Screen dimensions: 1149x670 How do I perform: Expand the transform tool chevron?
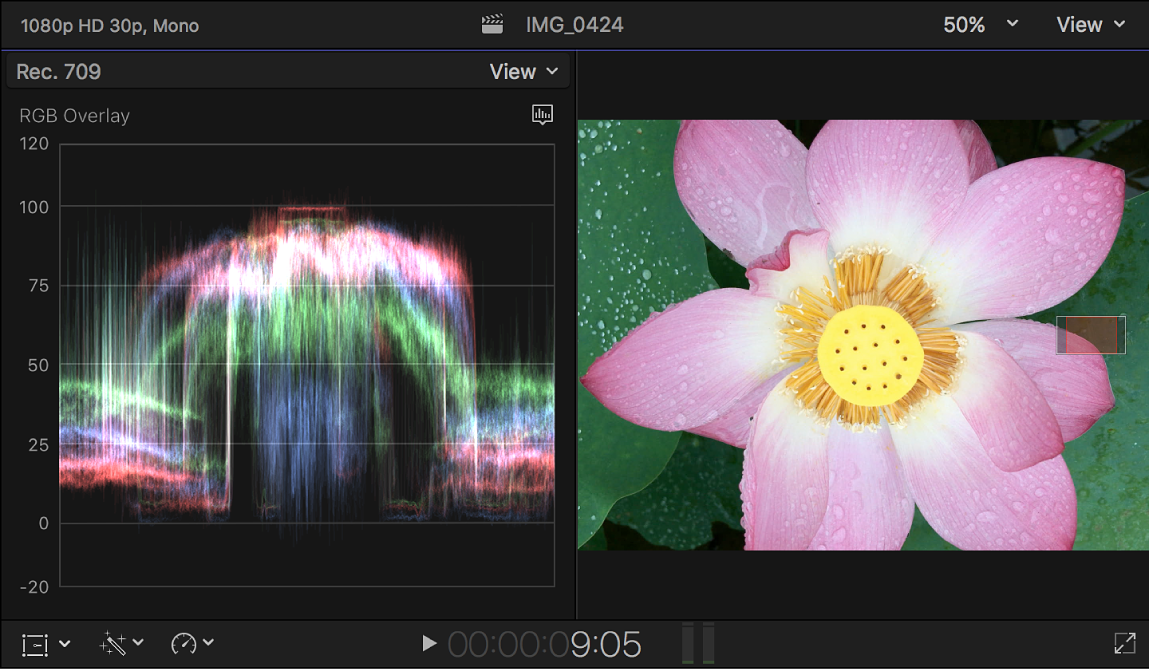pyautogui.click(x=64, y=644)
